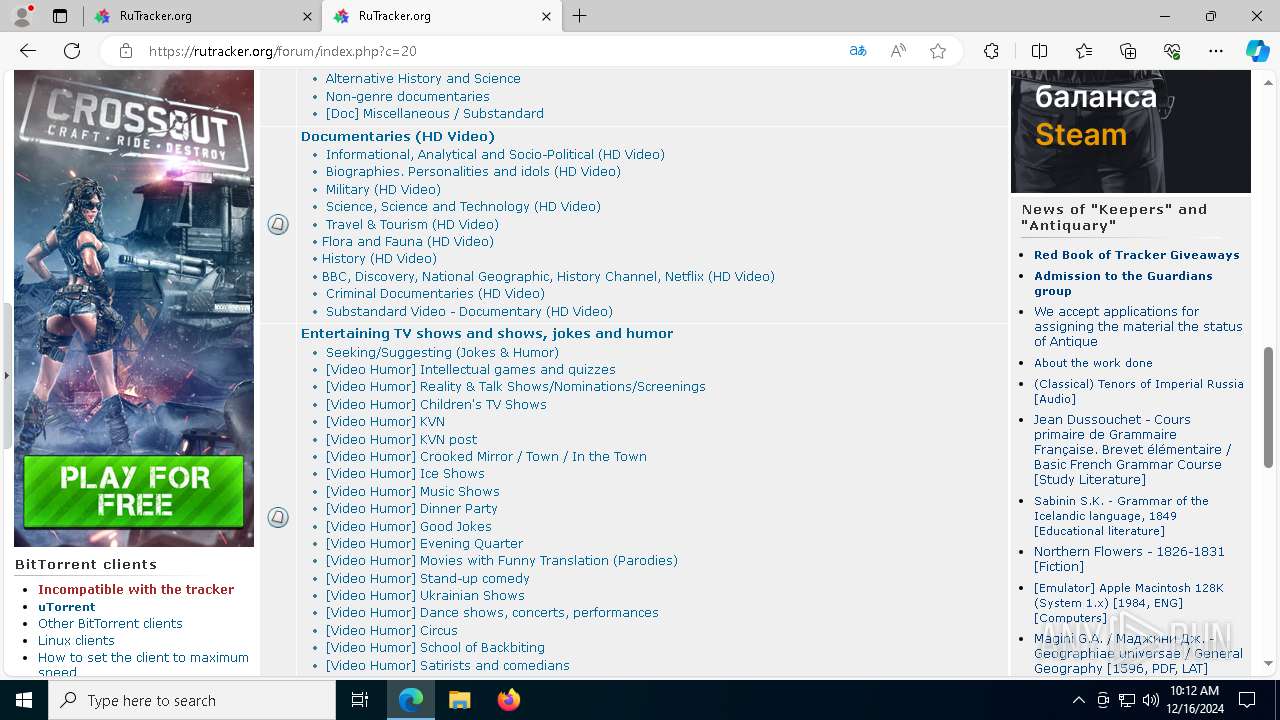Click the page scrollbar down arrow
The width and height of the screenshot is (1280, 720).
[x=1269, y=663]
